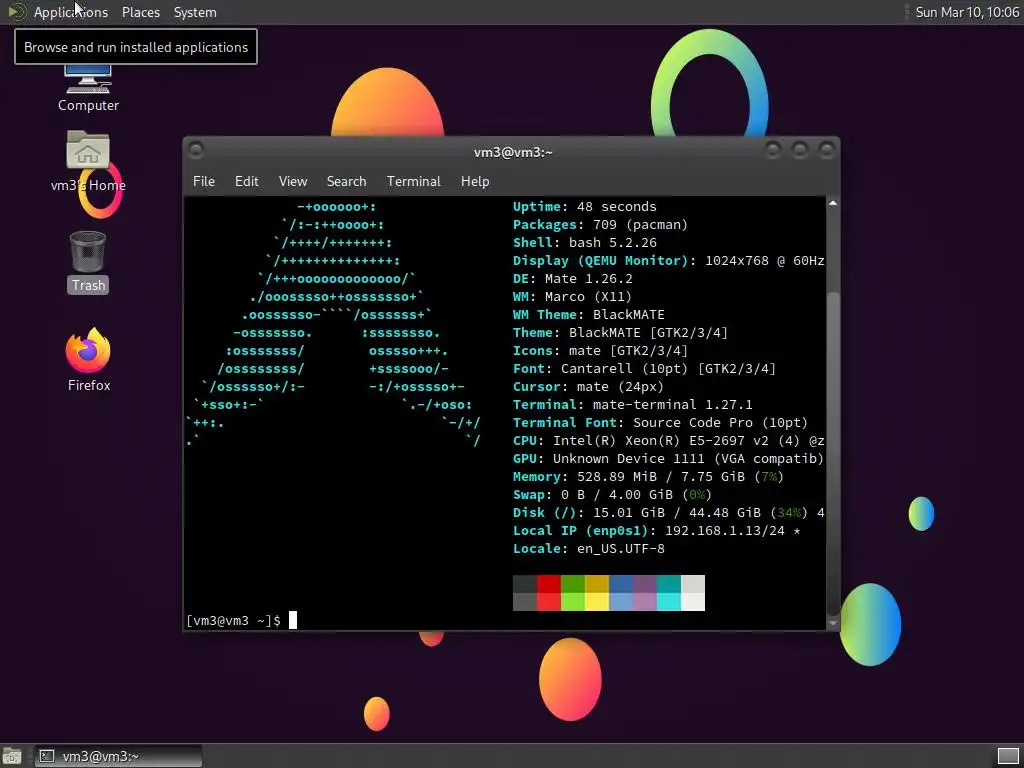
Task: Click the terminal scrollbar up arrow
Action: pos(833,204)
